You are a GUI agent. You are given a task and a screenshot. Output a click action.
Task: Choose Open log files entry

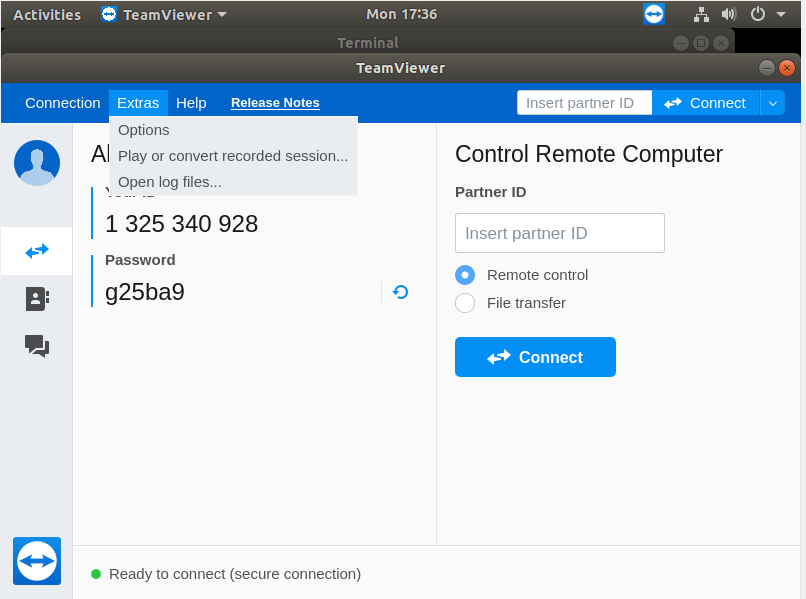tap(233, 182)
